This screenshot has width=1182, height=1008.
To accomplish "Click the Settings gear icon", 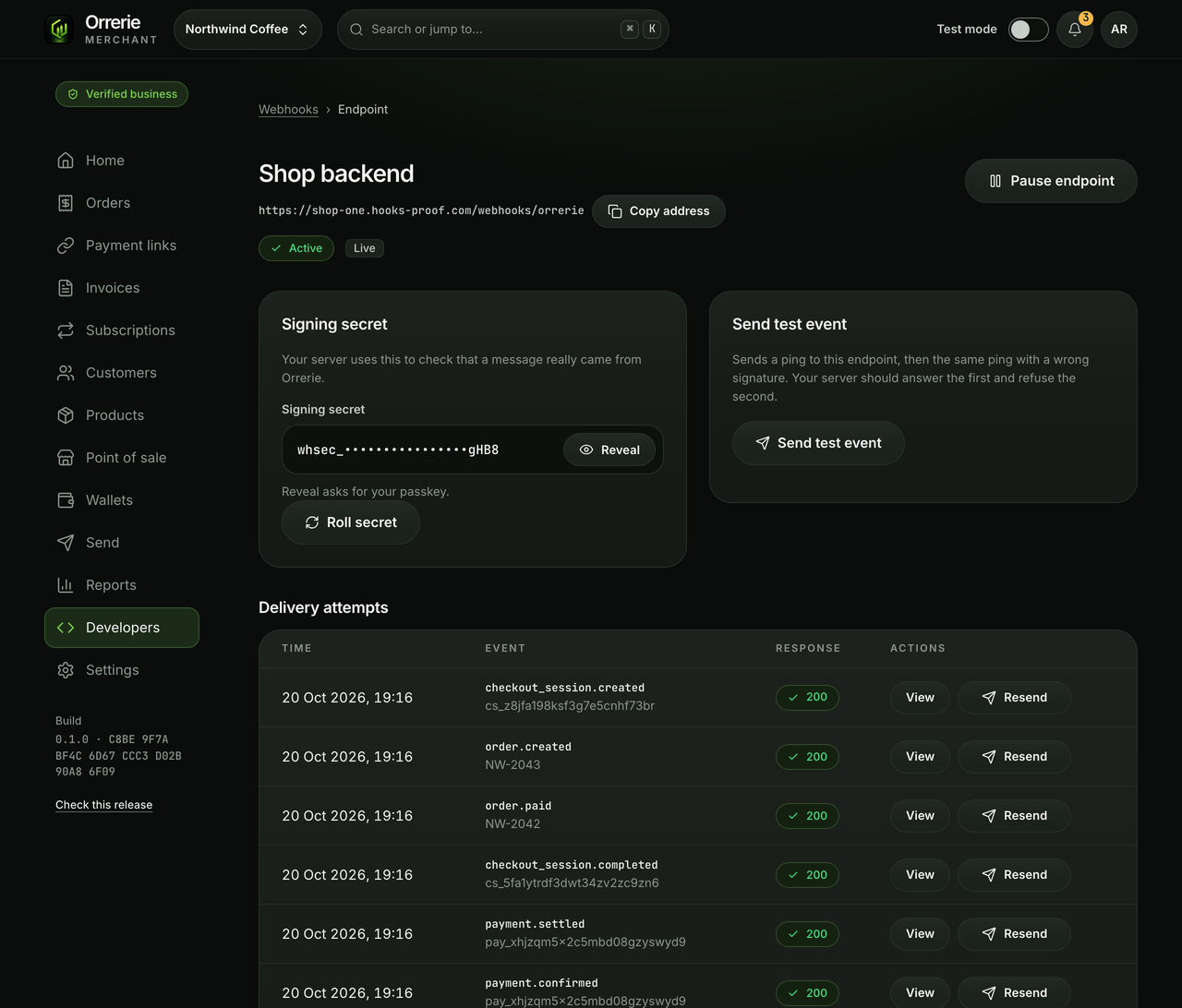I will coord(66,670).
